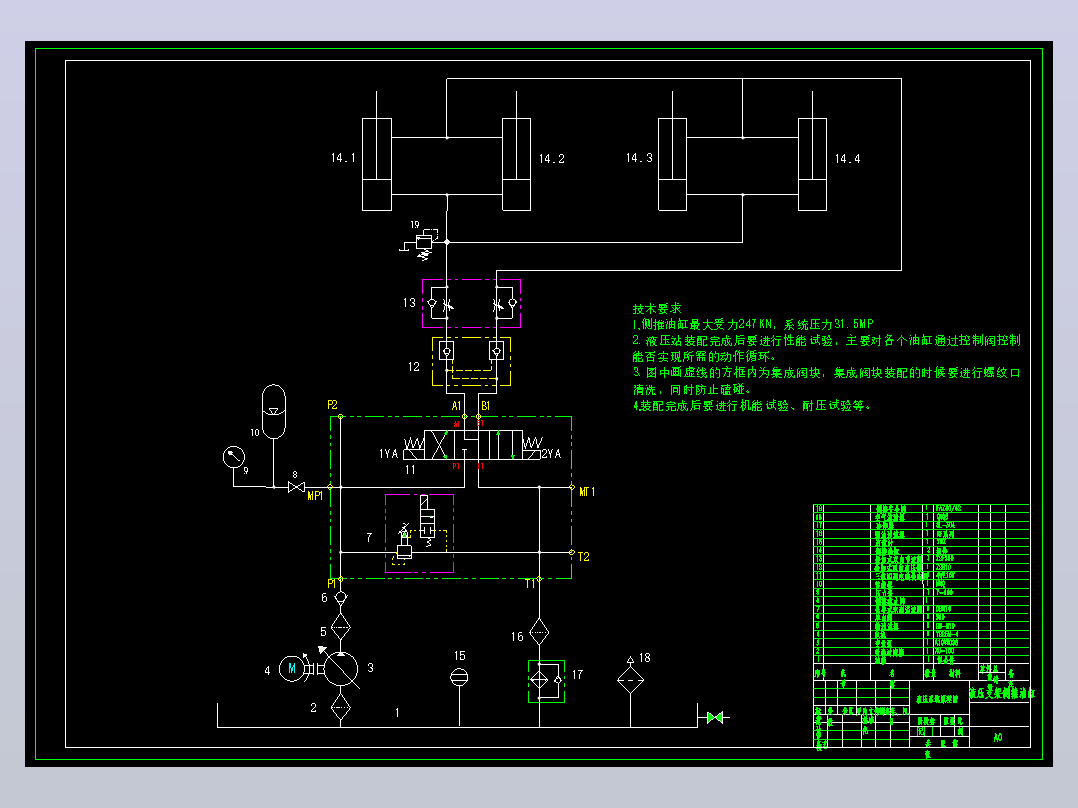Select the green drain valve on tank line
The height and width of the screenshot is (808, 1078).
(715, 717)
